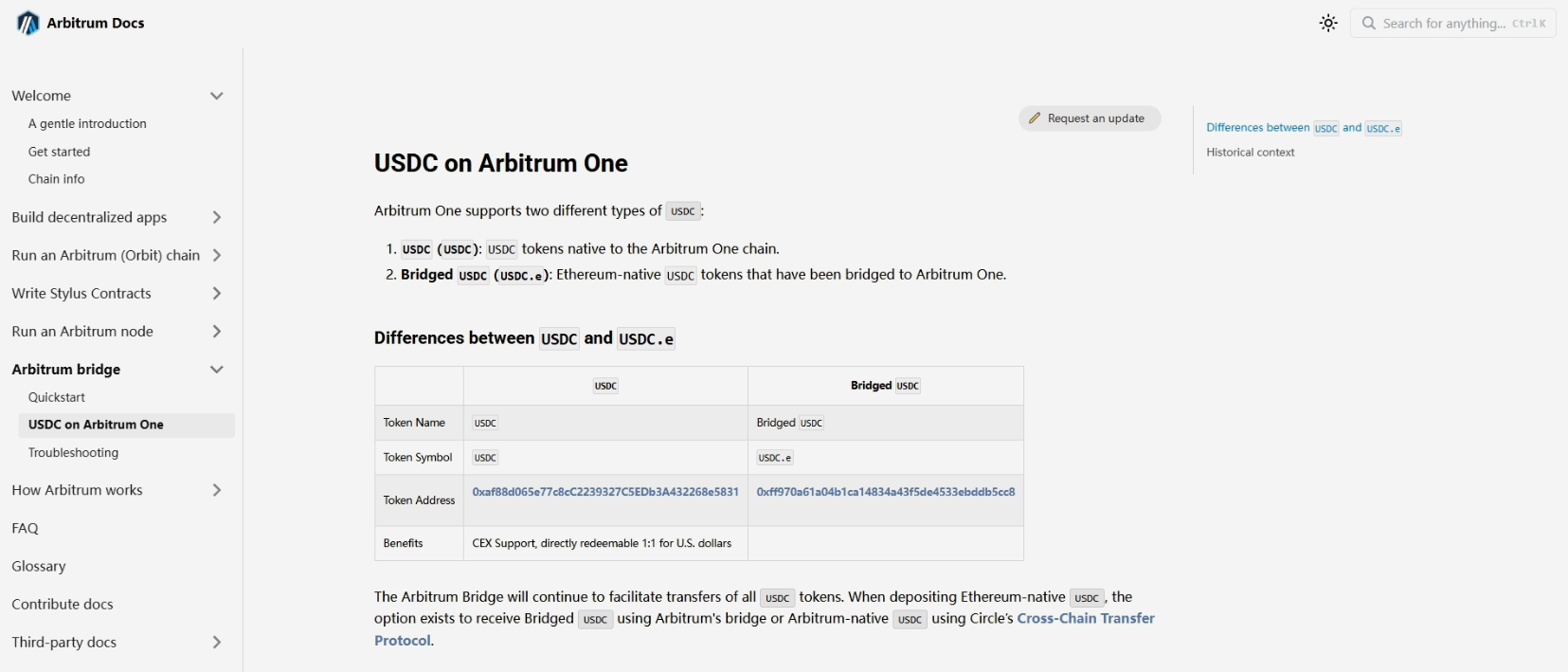Click the Arbitrum logo icon
1568x672 pixels.
(28, 23)
